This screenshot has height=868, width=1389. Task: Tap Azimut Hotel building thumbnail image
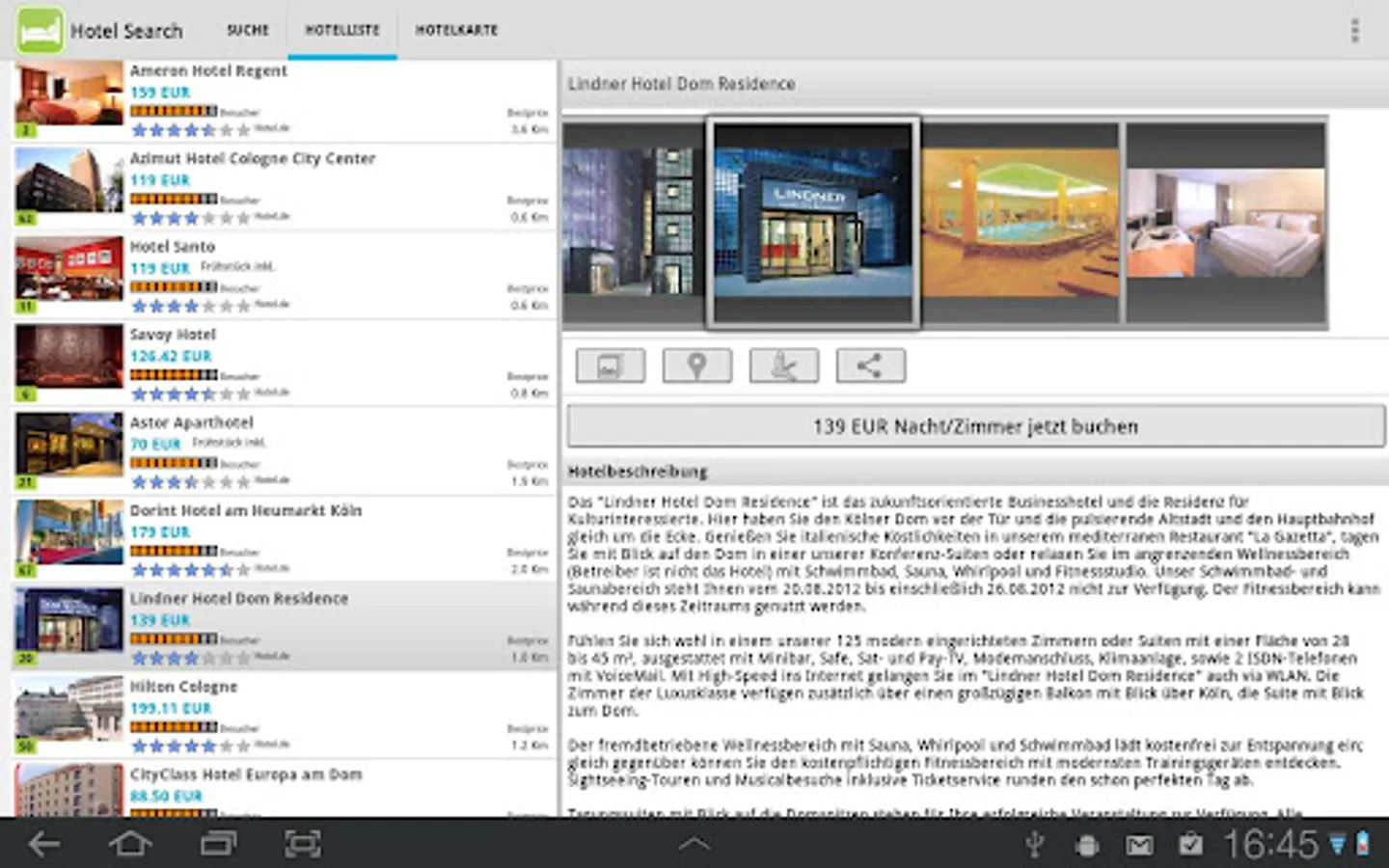[68, 180]
